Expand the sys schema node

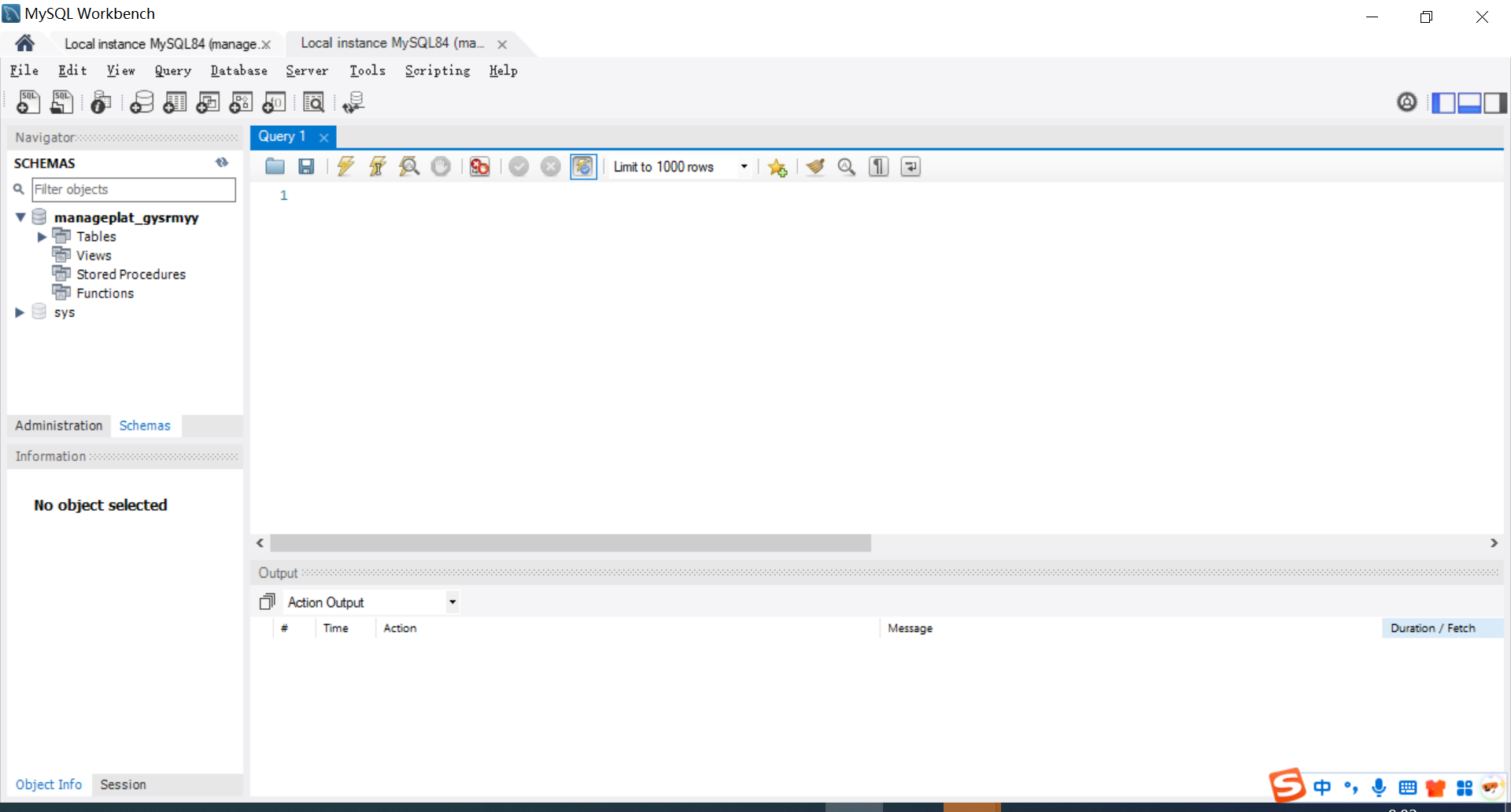[x=20, y=312]
